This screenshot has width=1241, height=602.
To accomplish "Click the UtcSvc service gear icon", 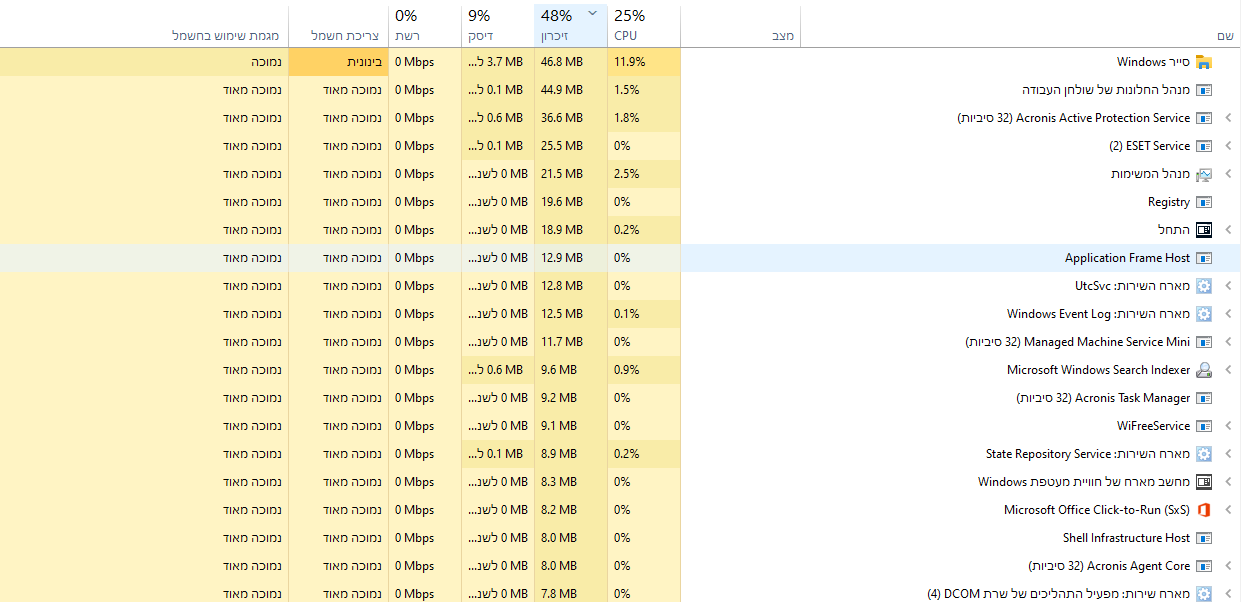I will click(x=1204, y=286).
